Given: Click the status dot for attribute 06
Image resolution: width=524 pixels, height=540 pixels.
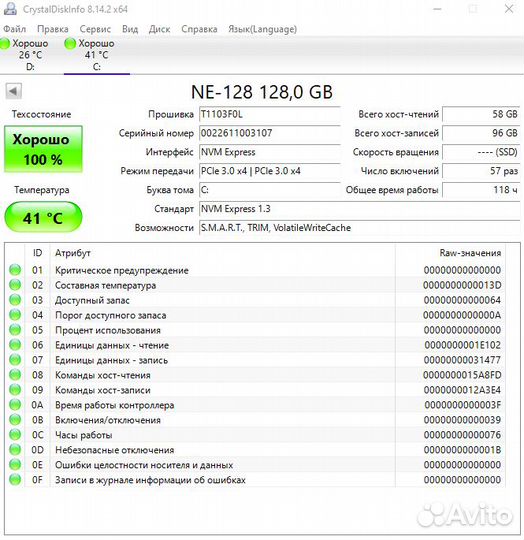Looking at the screenshot, I should coord(15,345).
